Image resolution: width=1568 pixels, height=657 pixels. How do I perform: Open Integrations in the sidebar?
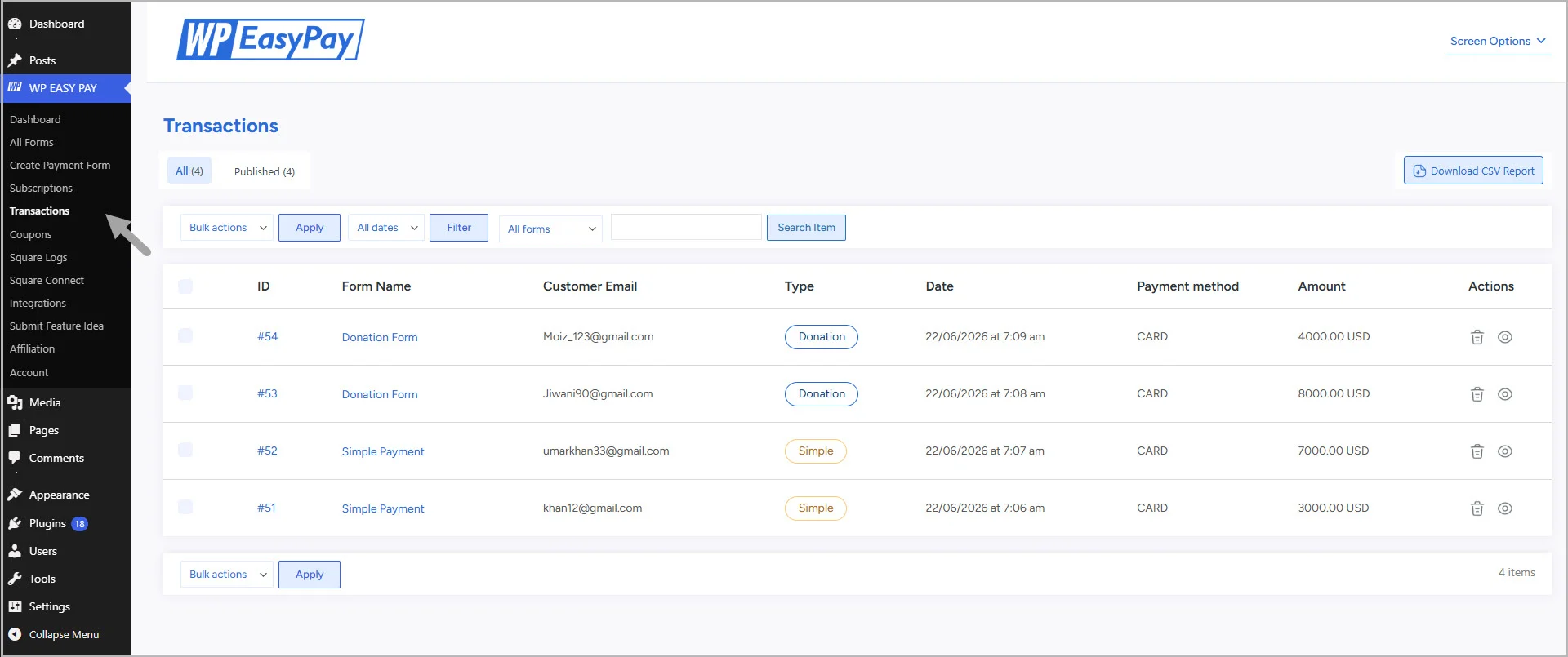click(x=38, y=303)
